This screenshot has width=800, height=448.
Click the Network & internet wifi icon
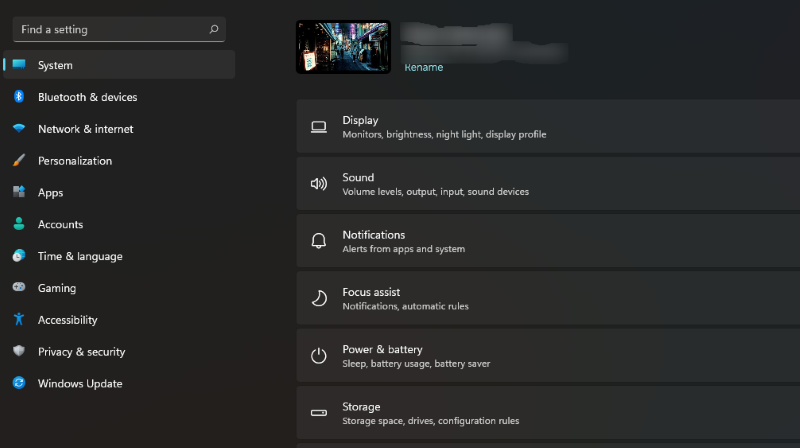pos(18,129)
